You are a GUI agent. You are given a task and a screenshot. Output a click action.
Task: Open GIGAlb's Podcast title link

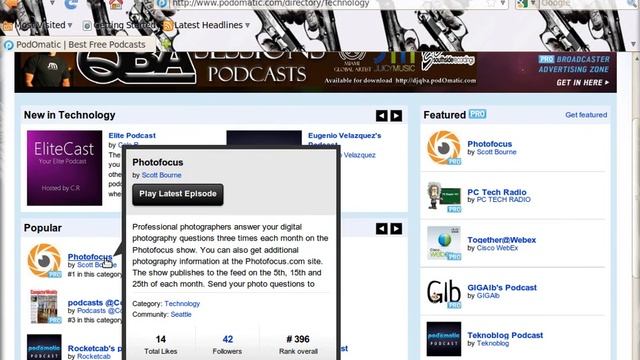(502, 288)
